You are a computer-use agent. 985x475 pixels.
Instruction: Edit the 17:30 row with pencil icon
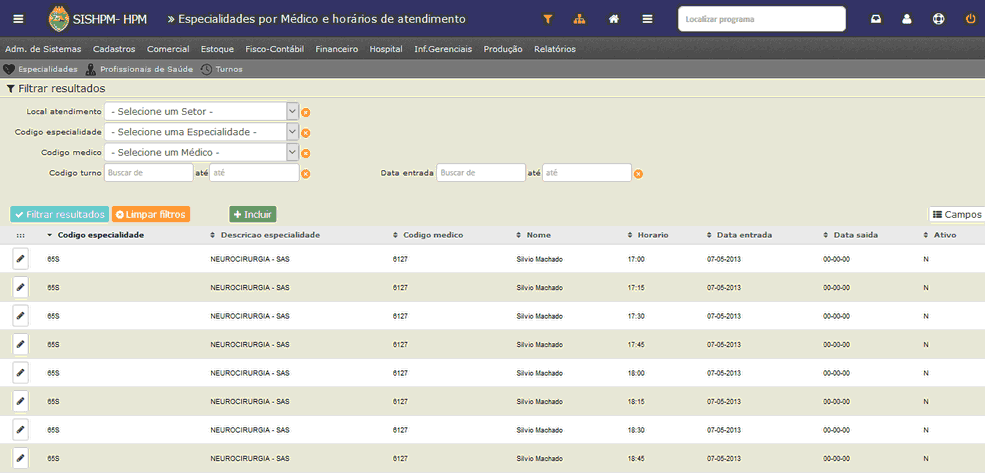pyautogui.click(x=20, y=315)
